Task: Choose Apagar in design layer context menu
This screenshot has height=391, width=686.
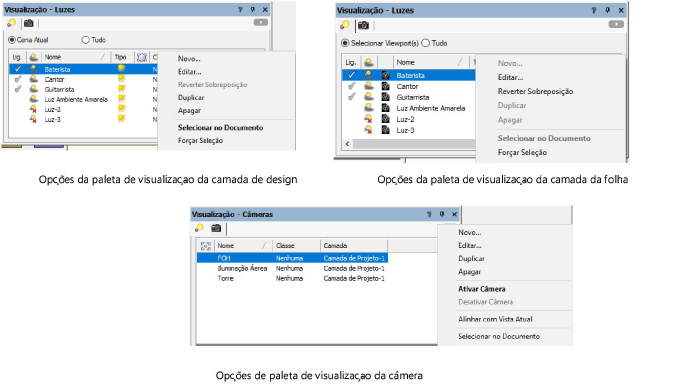Action: point(189,111)
